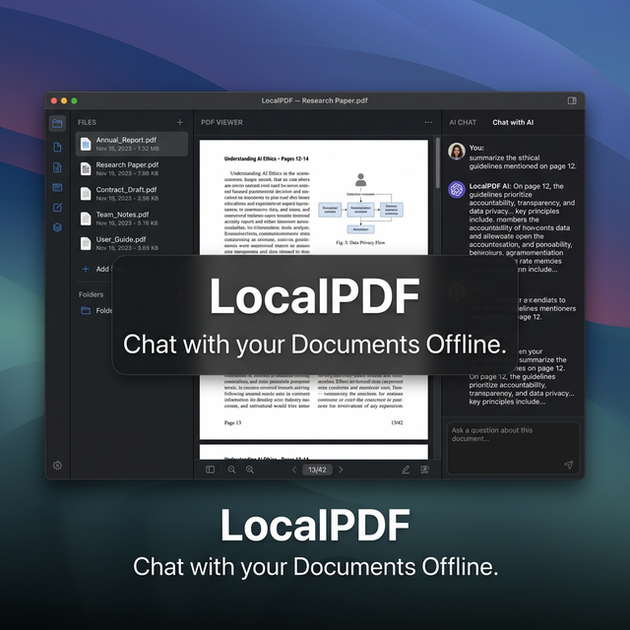The image size is (630, 630).
Task: Click 'Understanding AI Ethics - Pages 12-14' heading
Action: coord(266,159)
